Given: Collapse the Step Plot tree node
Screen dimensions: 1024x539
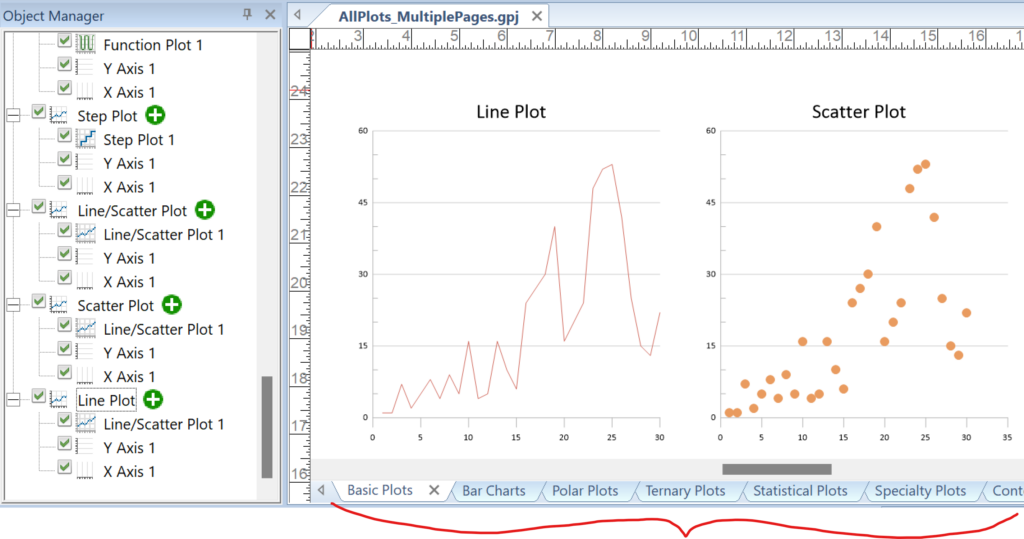Looking at the screenshot, I should tap(14, 116).
